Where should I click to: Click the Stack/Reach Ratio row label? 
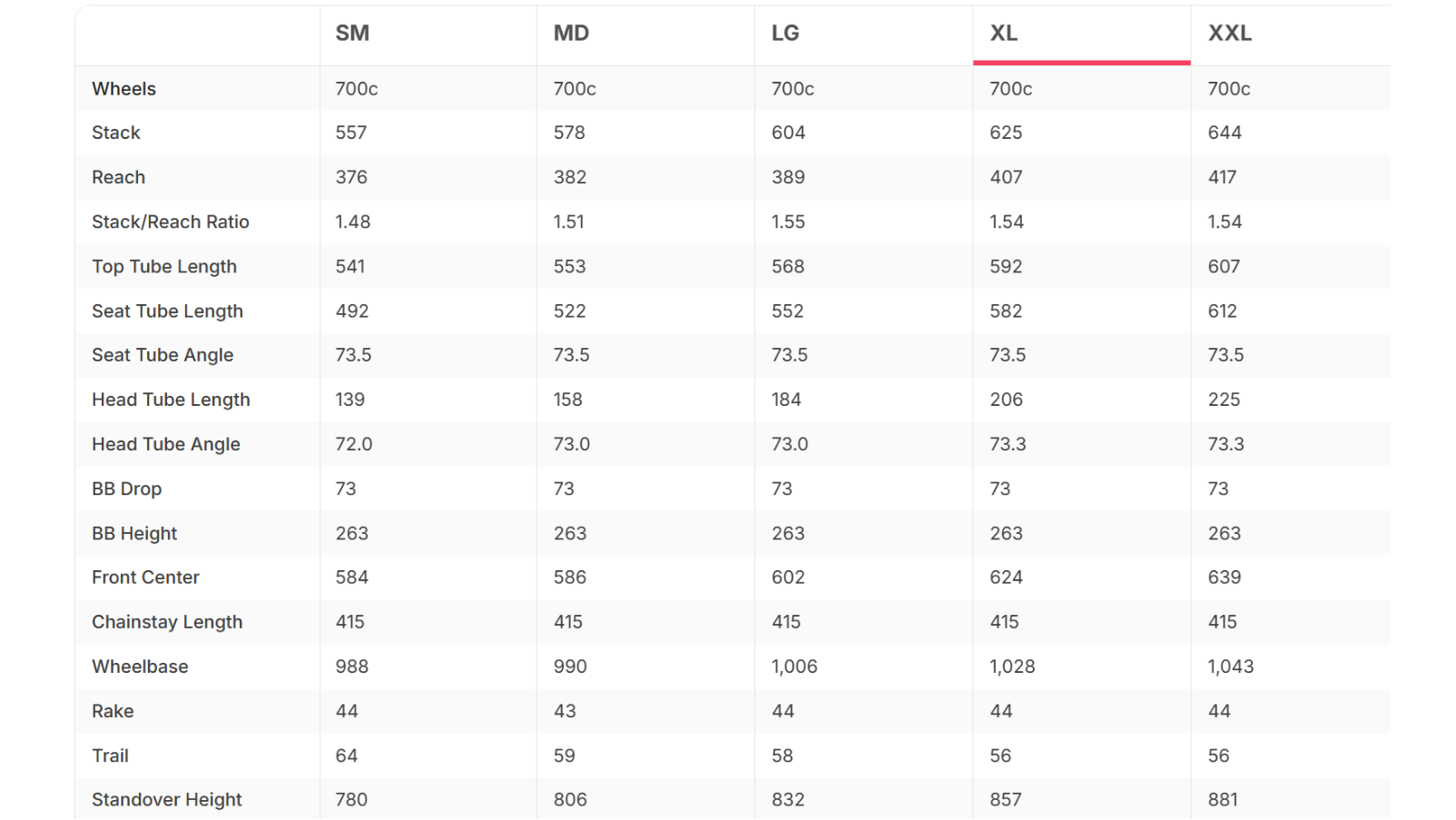(x=170, y=222)
